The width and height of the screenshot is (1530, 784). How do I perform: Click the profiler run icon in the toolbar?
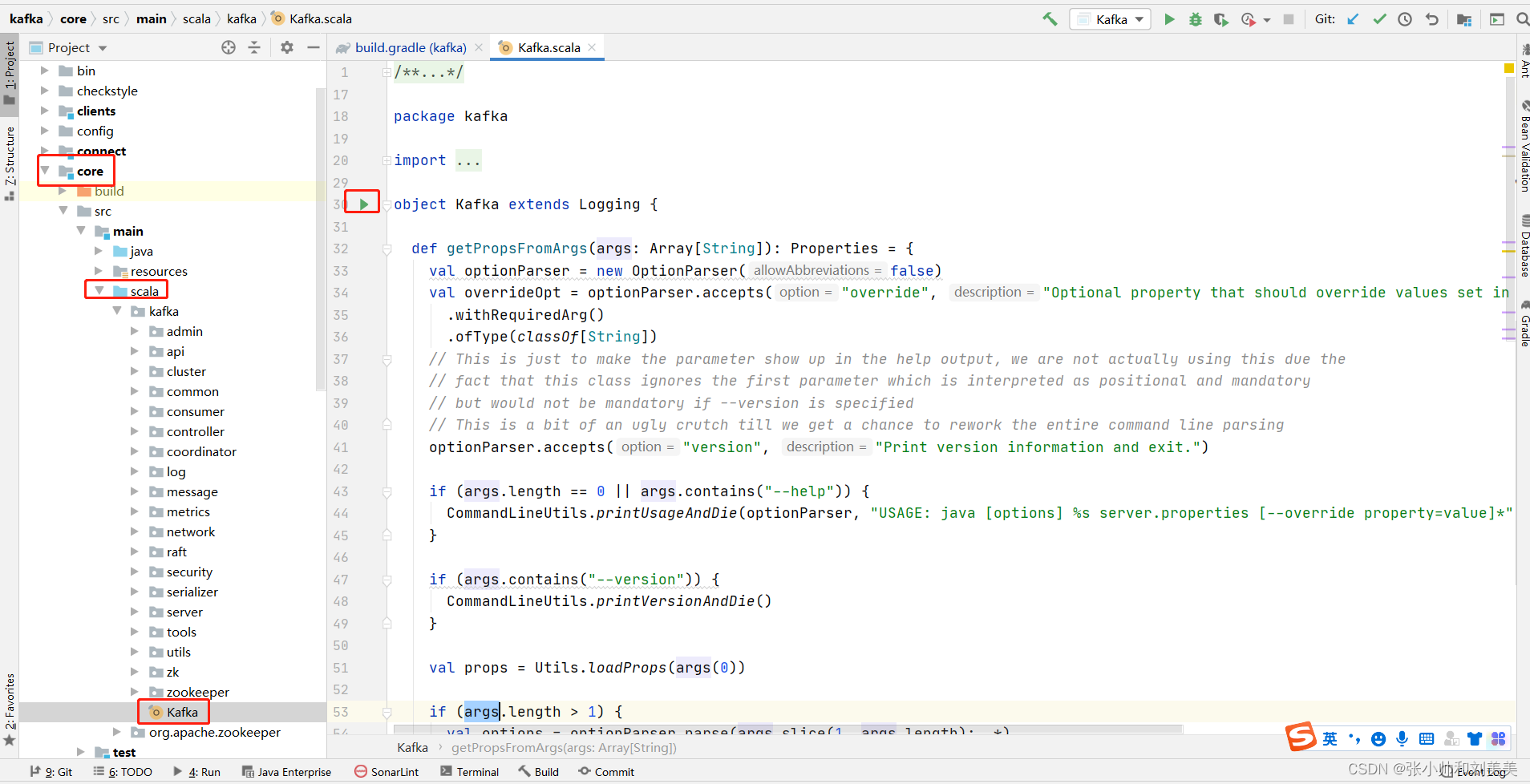point(1249,19)
